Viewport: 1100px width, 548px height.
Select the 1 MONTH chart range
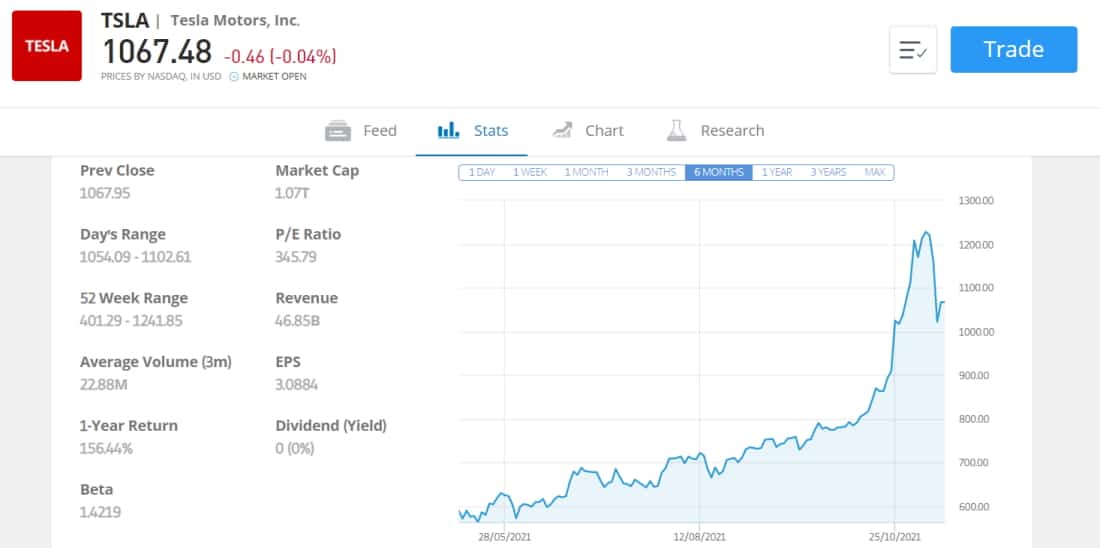point(586,172)
